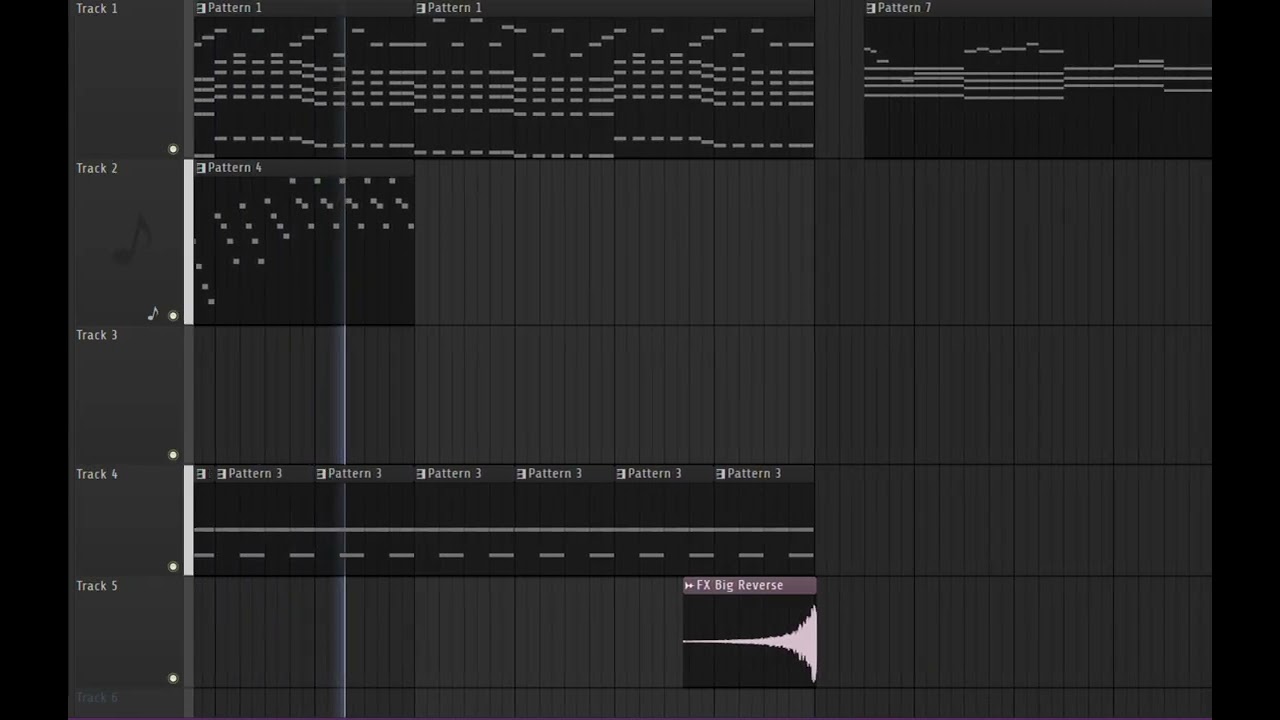Disable Track 5 using its mute dot

173,679
